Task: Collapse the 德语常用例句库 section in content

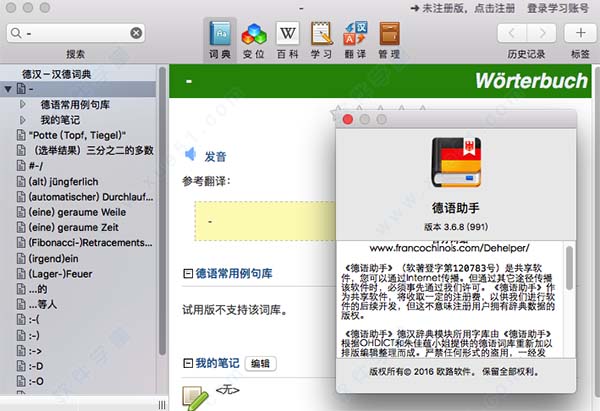Action: point(188,273)
